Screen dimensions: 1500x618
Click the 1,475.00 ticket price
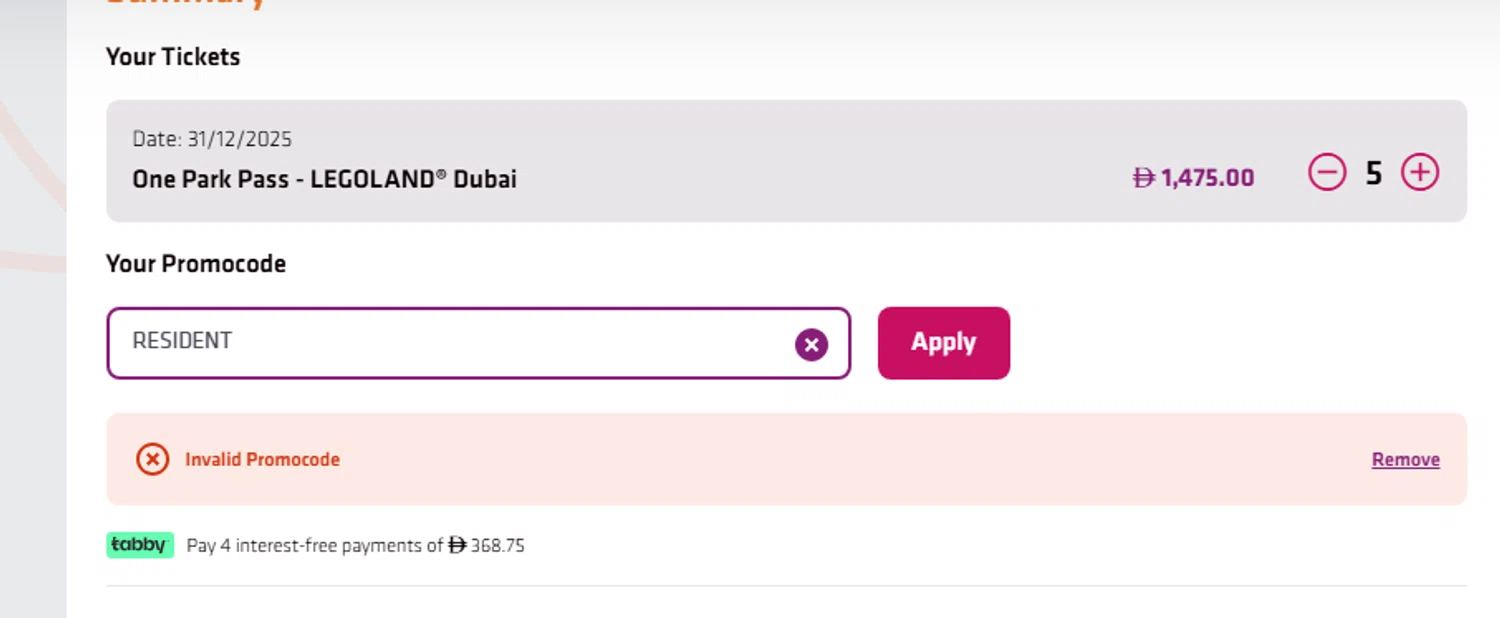1207,178
